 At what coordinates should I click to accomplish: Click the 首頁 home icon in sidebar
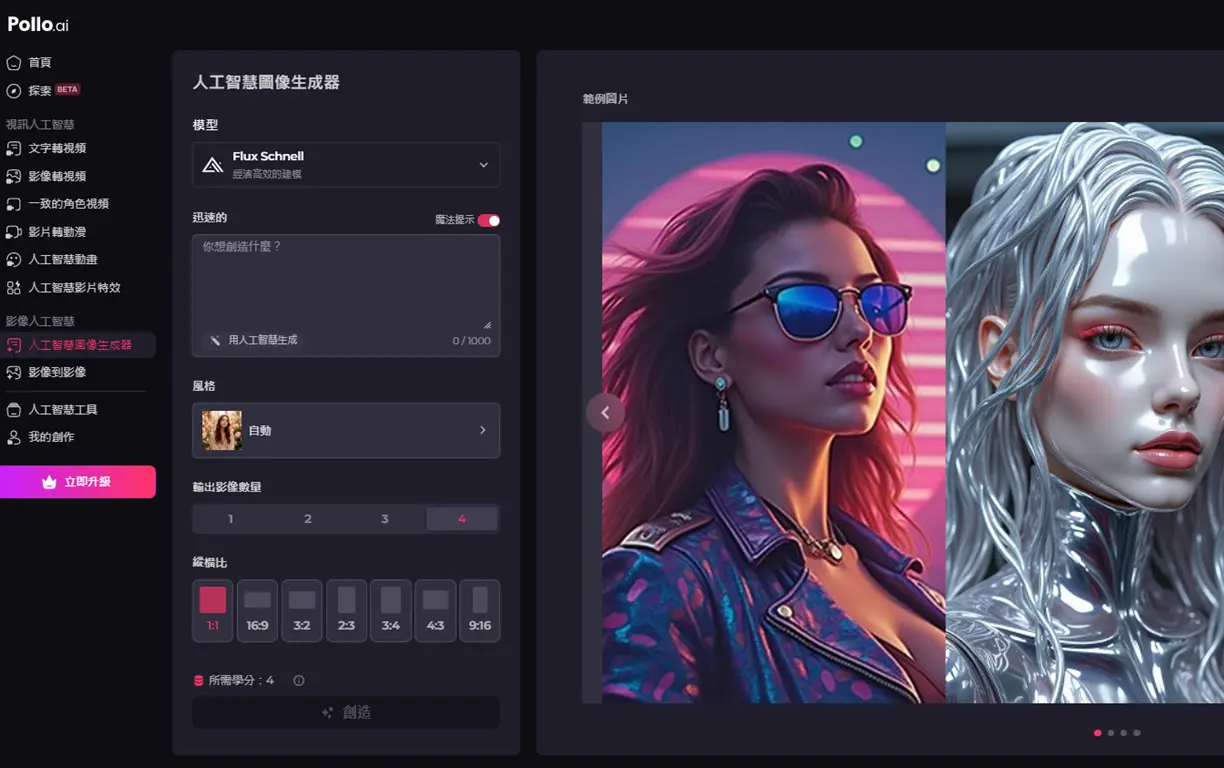pyautogui.click(x=13, y=62)
